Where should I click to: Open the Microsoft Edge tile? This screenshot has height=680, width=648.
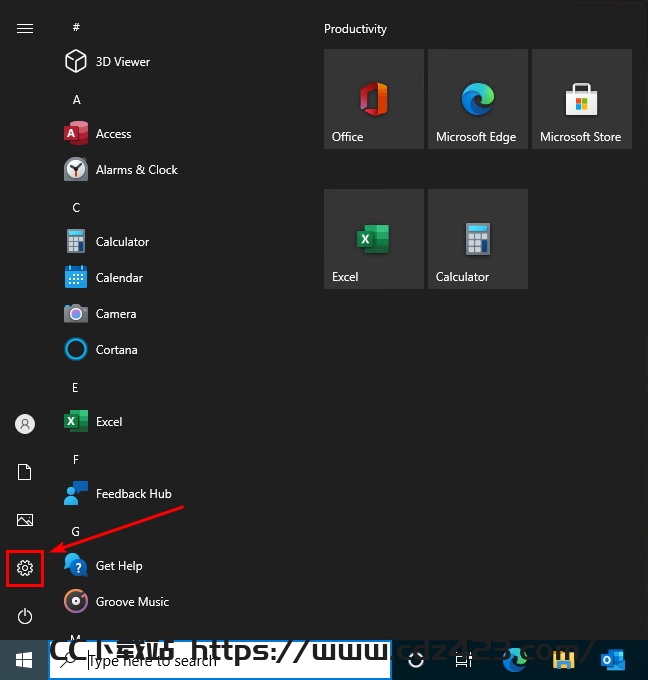(478, 99)
